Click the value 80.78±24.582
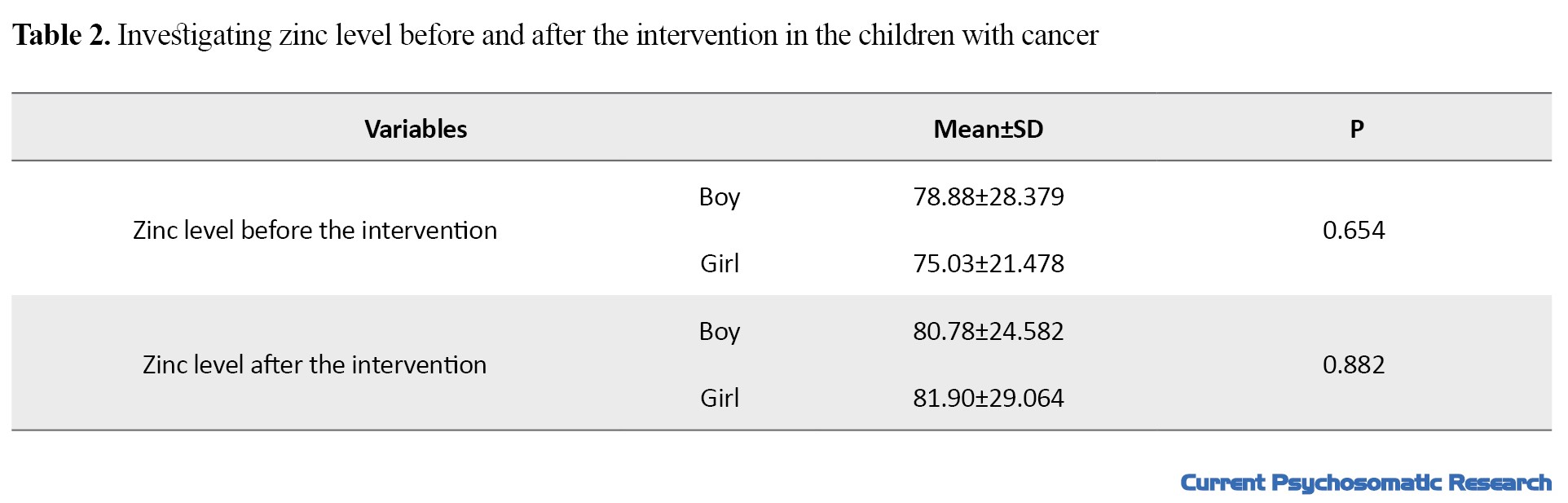 pos(988,331)
